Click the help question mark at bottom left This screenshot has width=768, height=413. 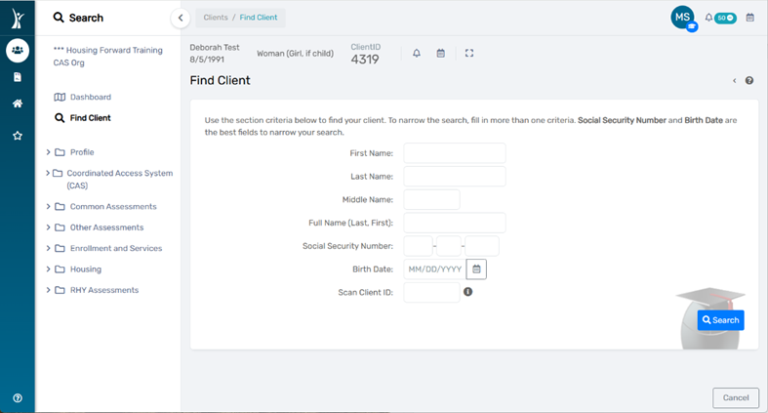coord(17,397)
